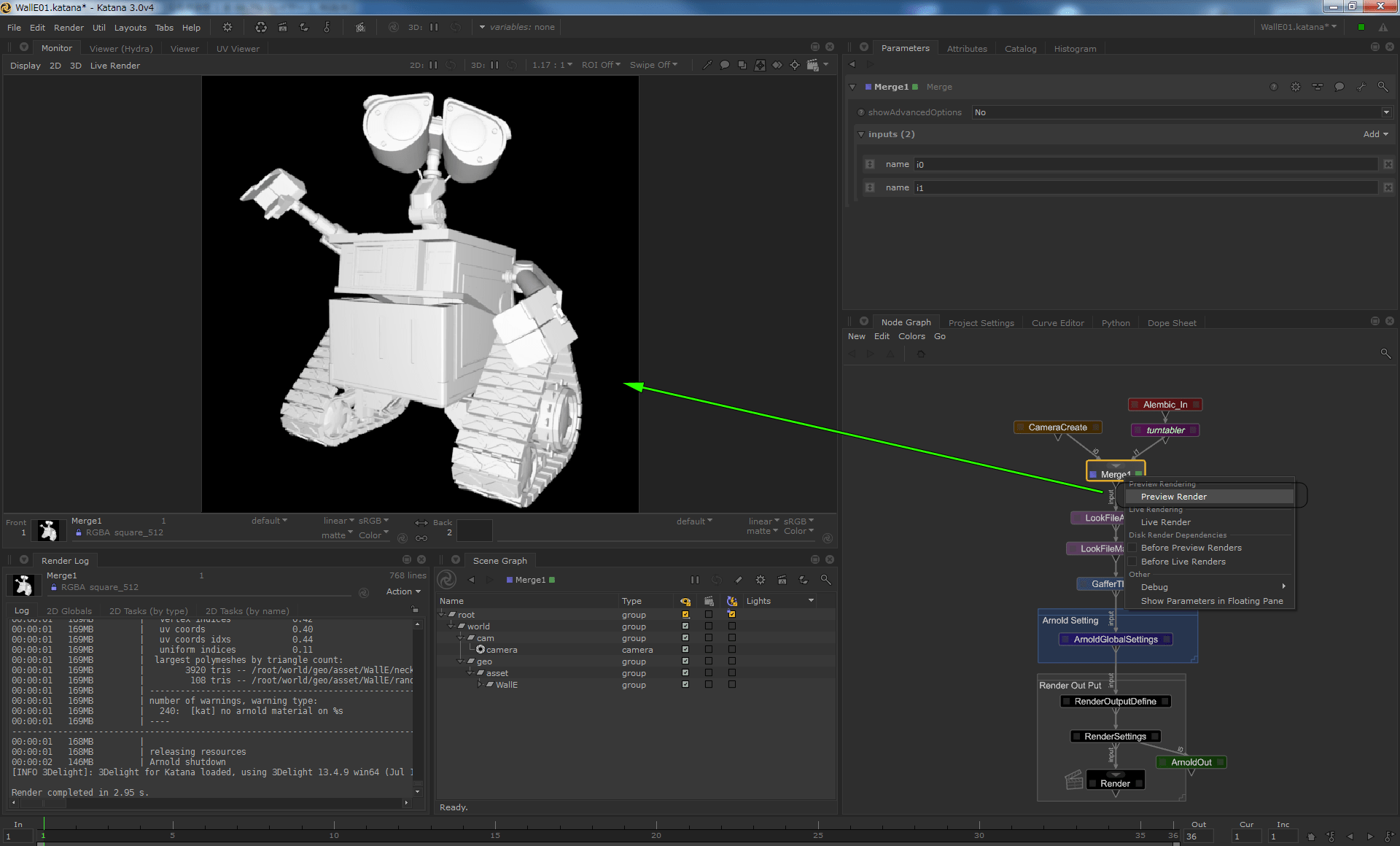Image resolution: width=1400 pixels, height=846 pixels.
Task: Toggle the visibility checkbox for WallE
Action: click(x=685, y=685)
